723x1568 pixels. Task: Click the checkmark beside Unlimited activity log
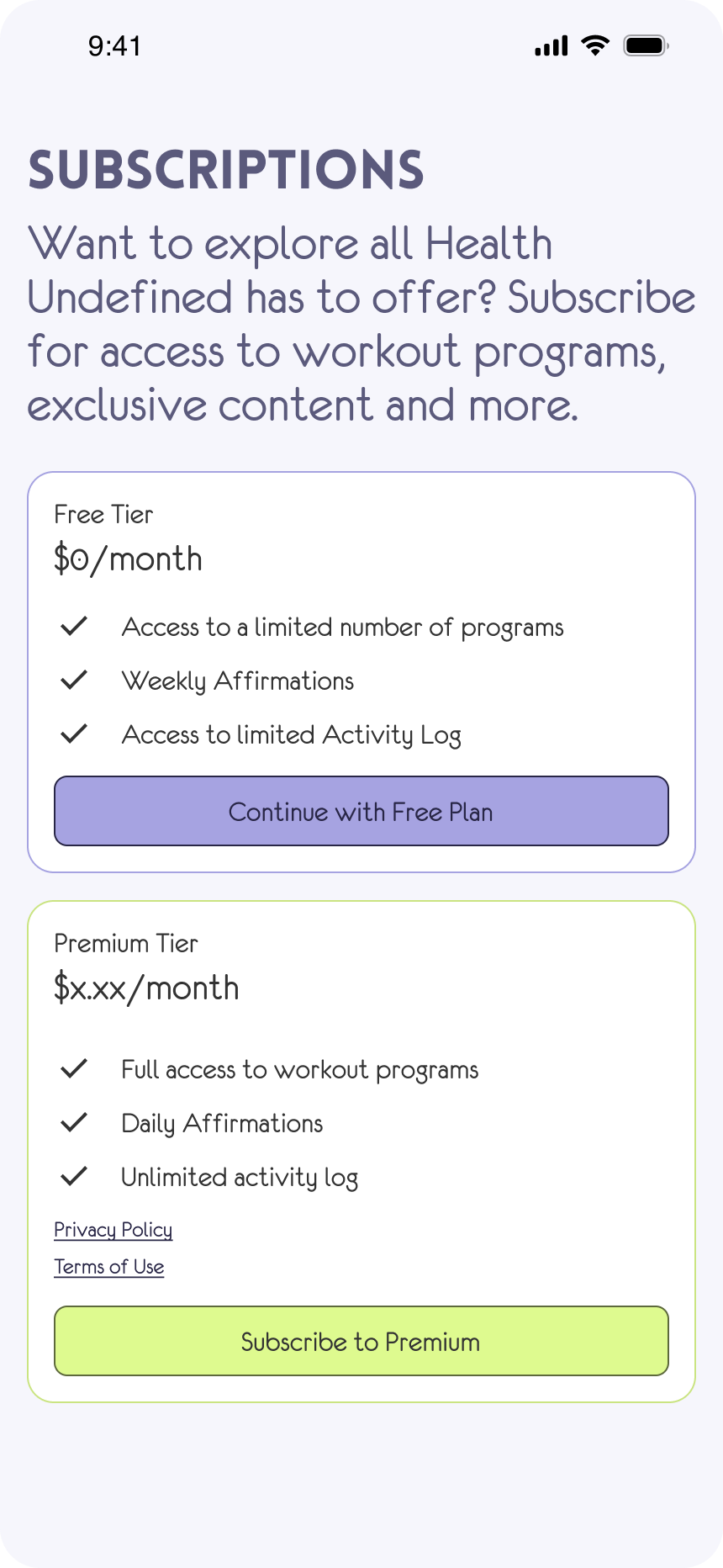tap(75, 1175)
